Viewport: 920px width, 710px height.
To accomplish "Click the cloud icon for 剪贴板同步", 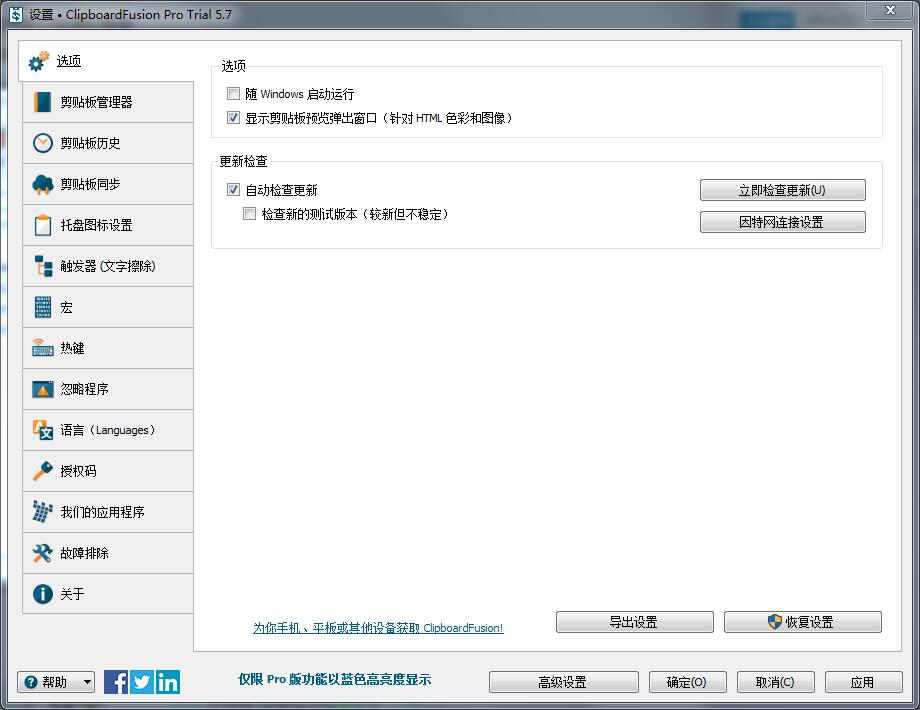I will 42,184.
